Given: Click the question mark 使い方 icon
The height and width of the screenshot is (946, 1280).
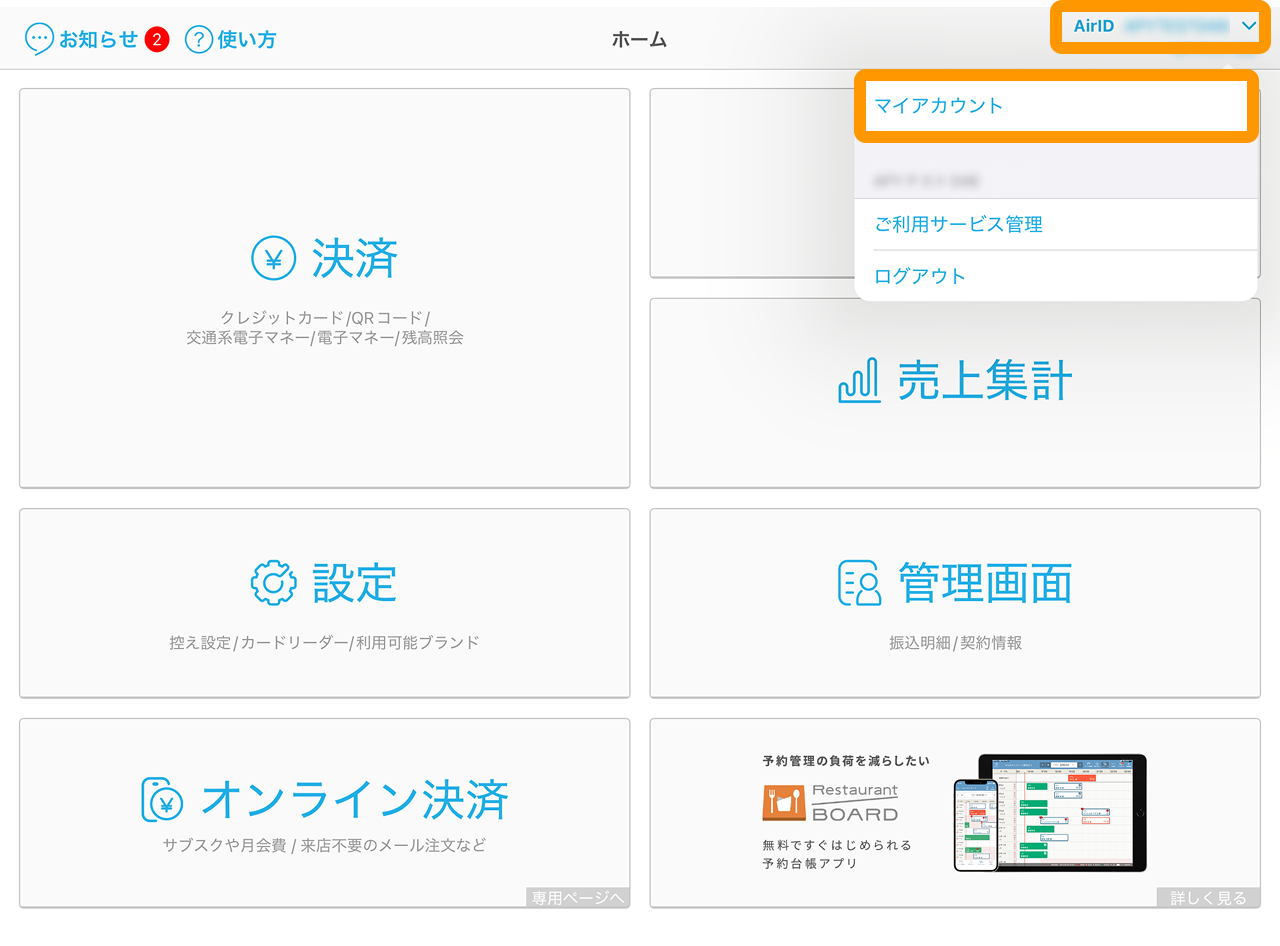Looking at the screenshot, I should pyautogui.click(x=199, y=39).
